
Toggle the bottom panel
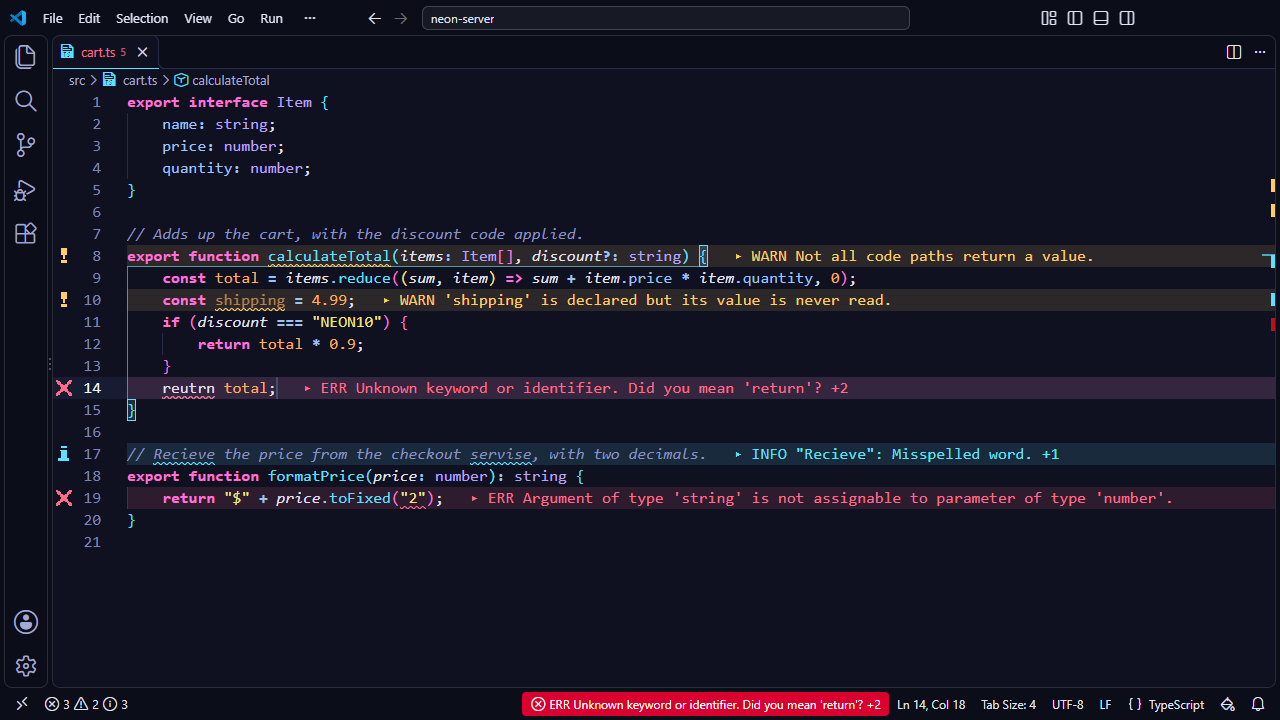tap(1101, 18)
